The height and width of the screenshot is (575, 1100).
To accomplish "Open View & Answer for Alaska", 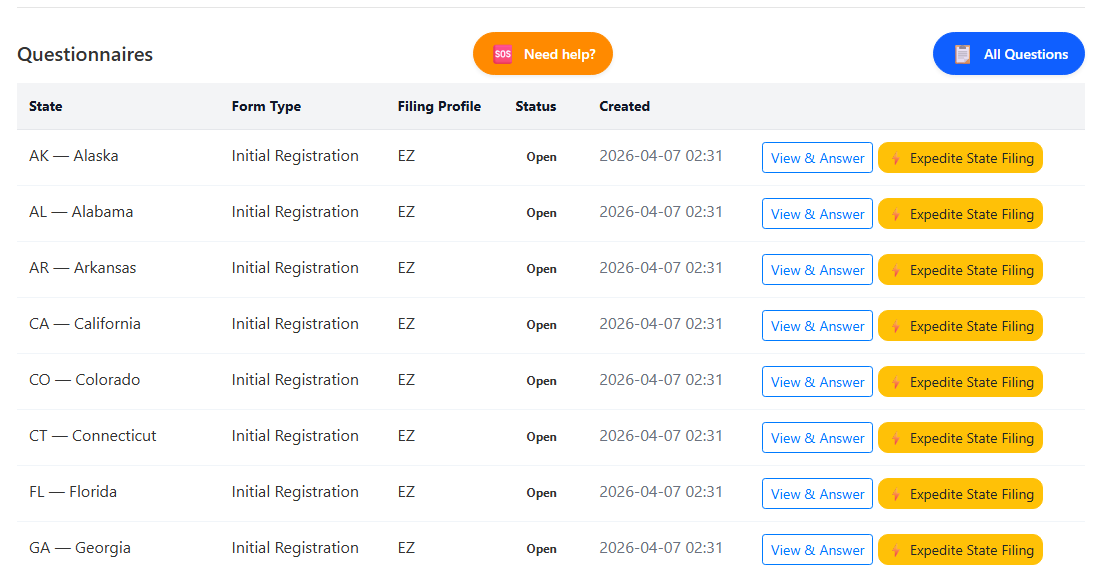I will tap(817, 158).
